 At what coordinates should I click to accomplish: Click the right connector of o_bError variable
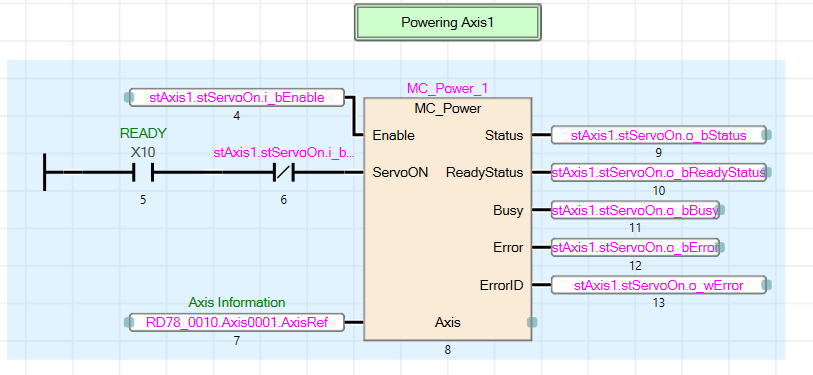point(721,247)
